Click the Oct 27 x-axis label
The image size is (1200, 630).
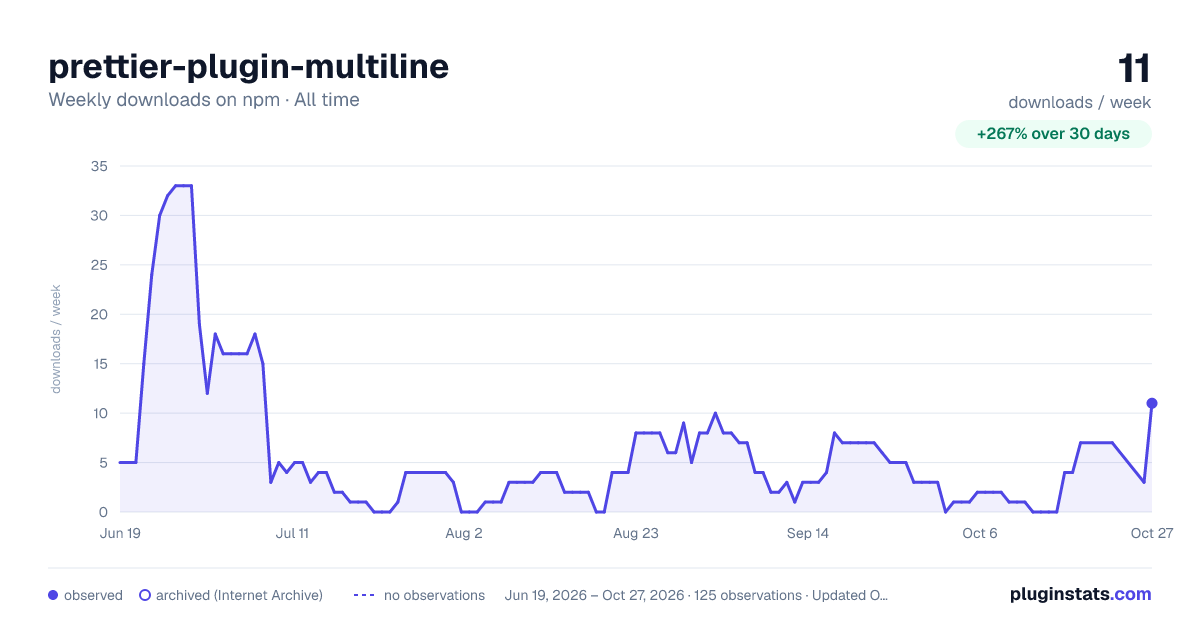(x=1152, y=533)
